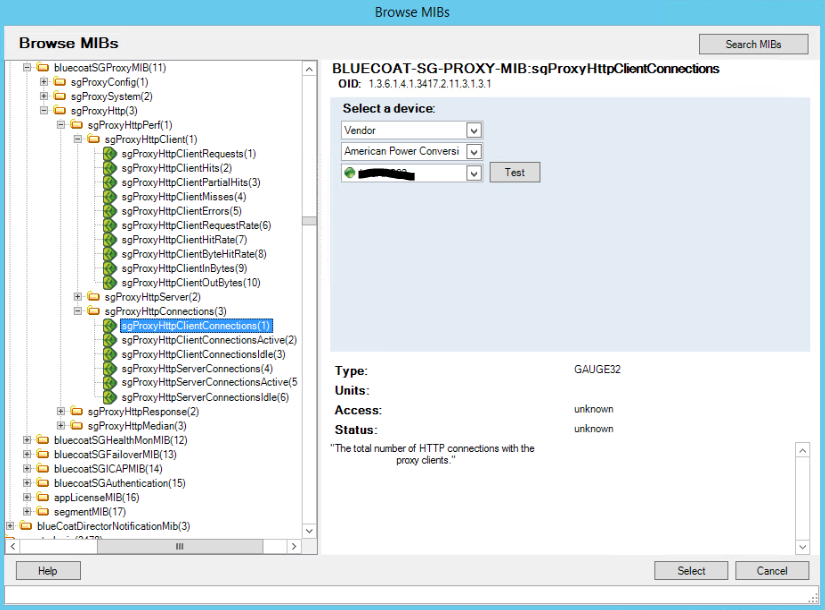Screen dimensions: 825x610
Task: Click the green device status icon
Action: pos(349,173)
